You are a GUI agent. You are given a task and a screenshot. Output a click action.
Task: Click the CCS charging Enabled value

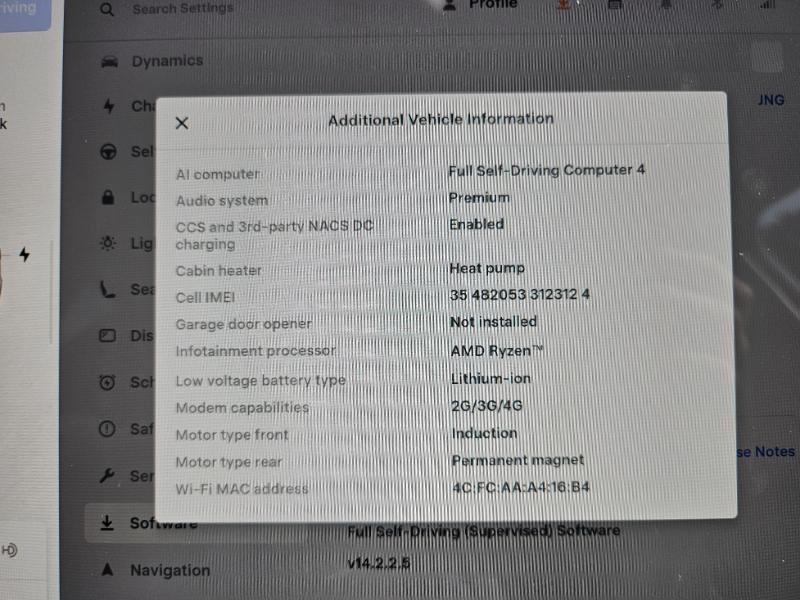point(477,224)
